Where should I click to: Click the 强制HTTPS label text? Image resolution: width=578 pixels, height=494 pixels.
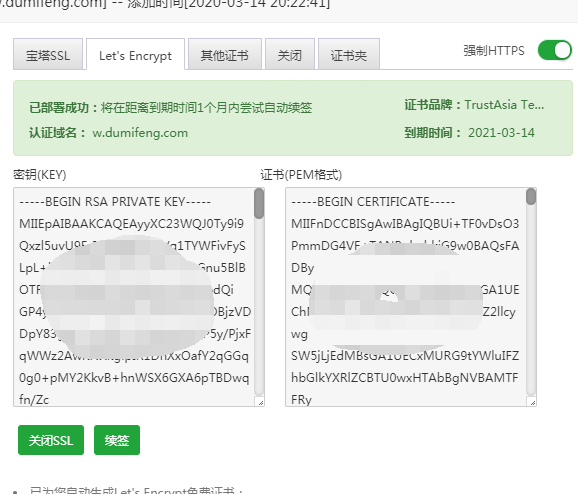[494, 51]
